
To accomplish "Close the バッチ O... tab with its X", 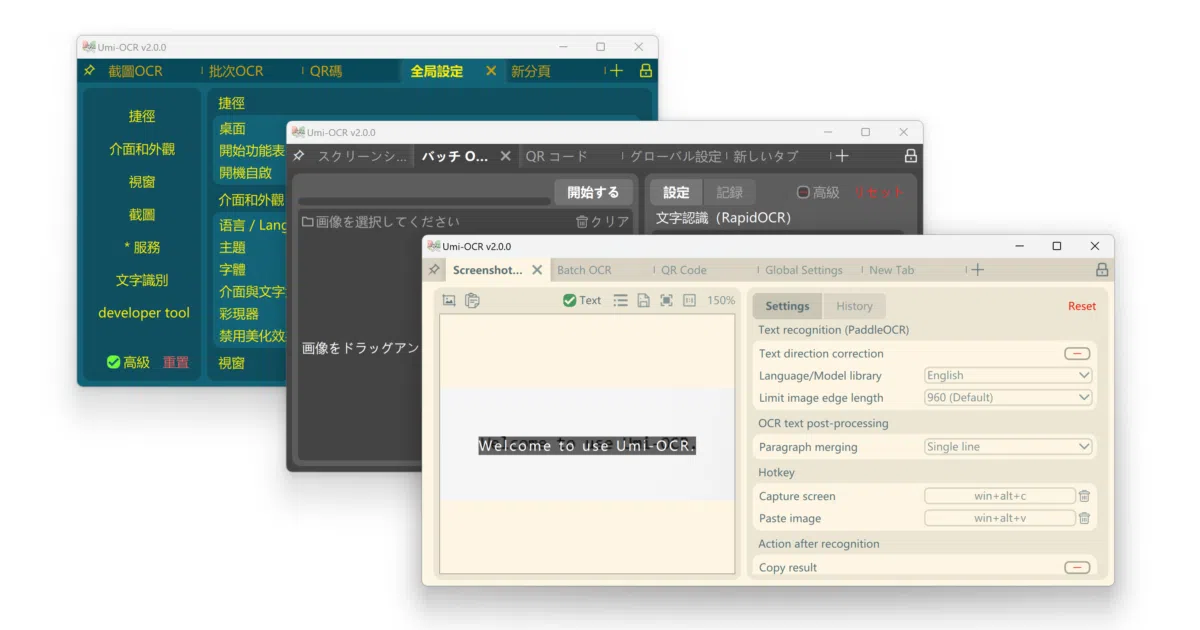I will [x=505, y=156].
